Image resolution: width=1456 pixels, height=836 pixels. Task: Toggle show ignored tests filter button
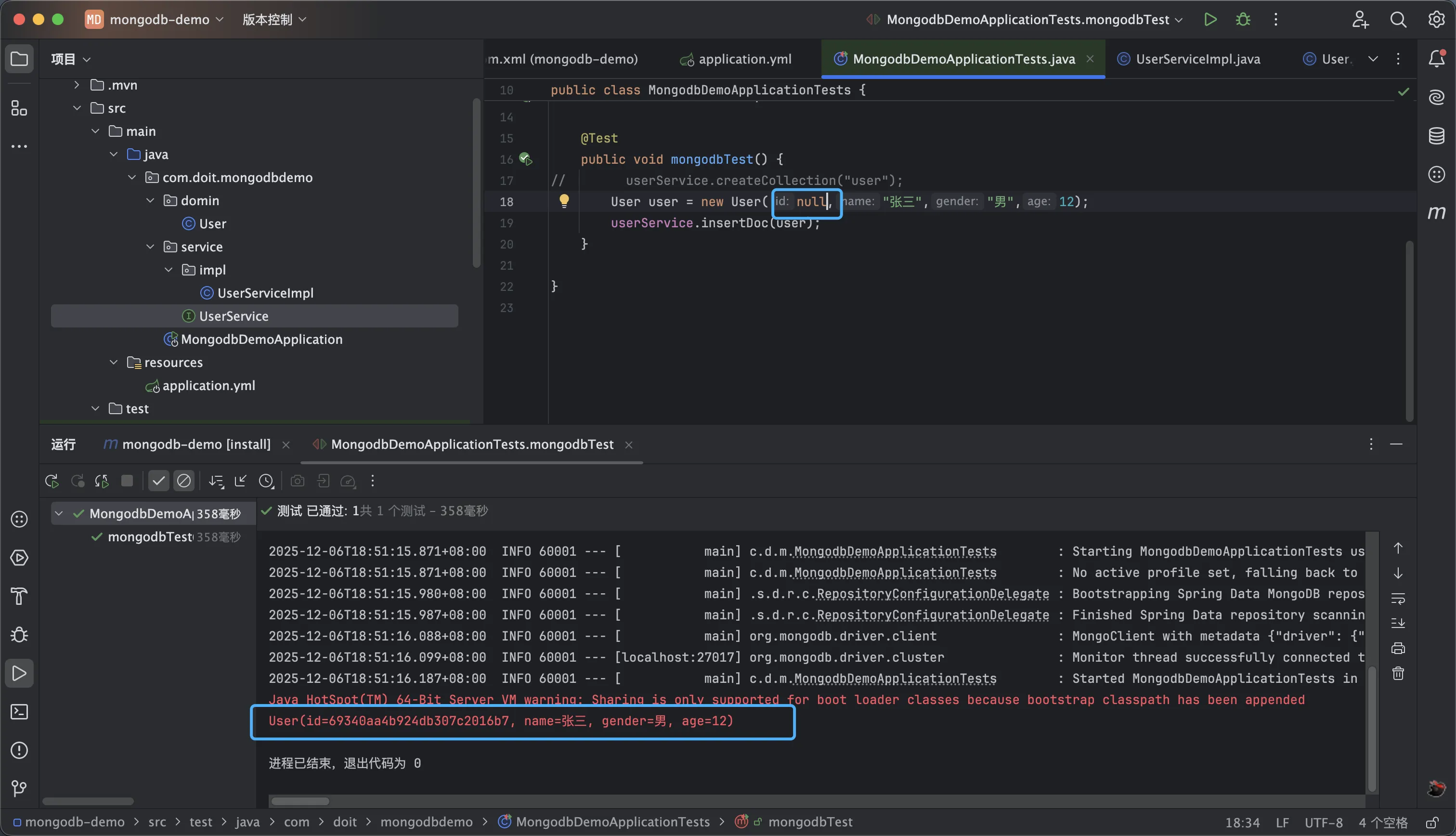click(x=183, y=481)
